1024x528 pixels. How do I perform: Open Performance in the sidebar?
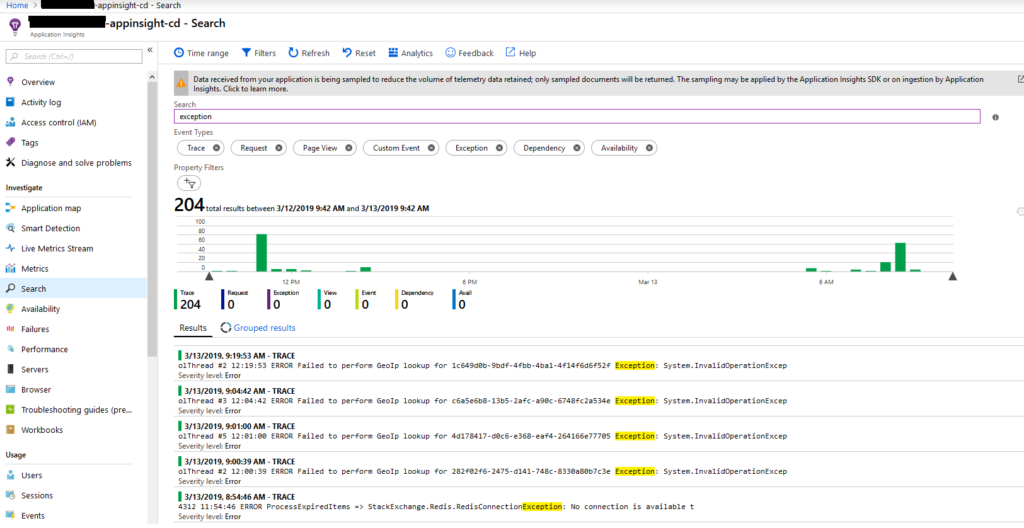(44, 350)
